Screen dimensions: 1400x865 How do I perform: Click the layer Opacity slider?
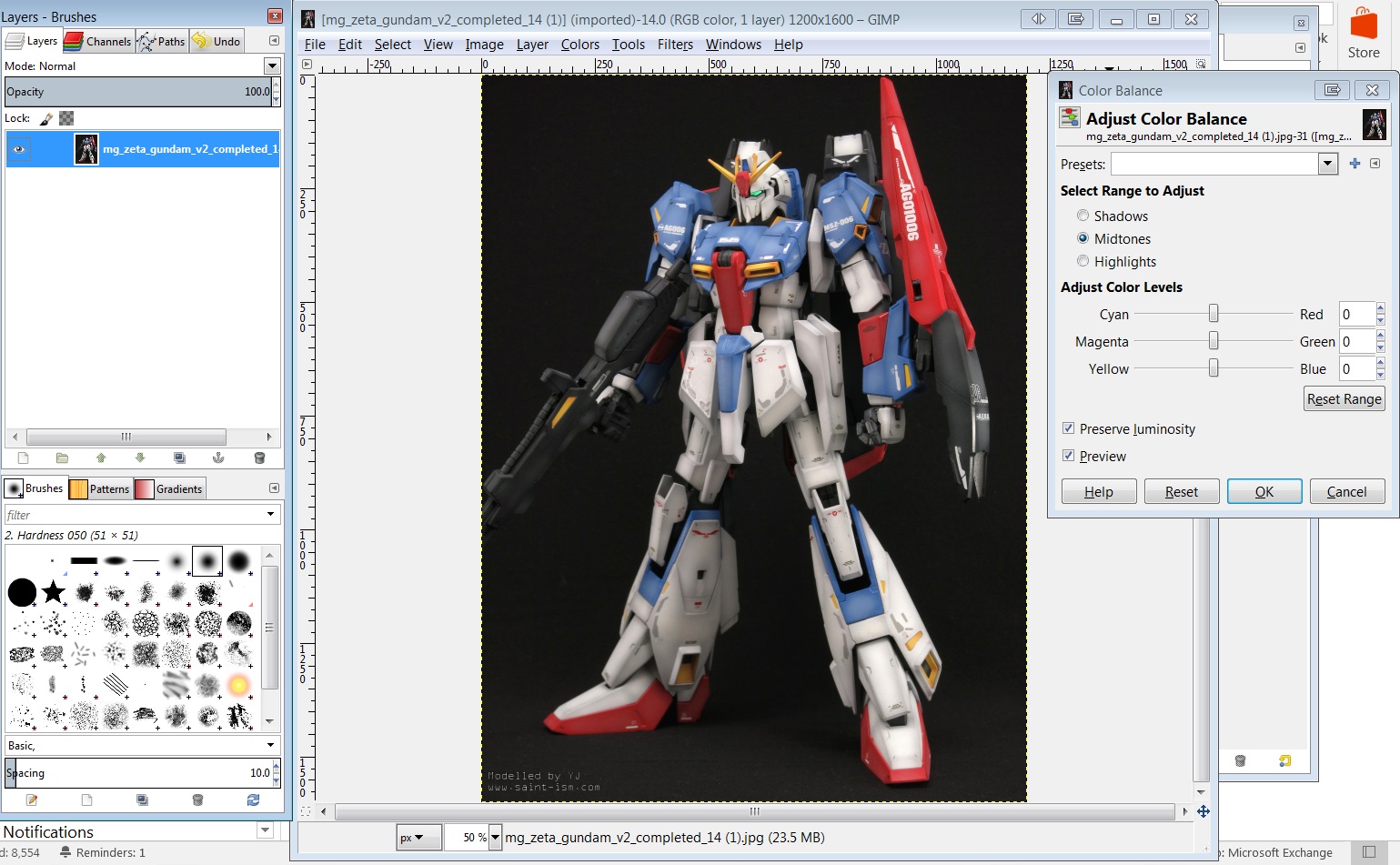coord(138,92)
